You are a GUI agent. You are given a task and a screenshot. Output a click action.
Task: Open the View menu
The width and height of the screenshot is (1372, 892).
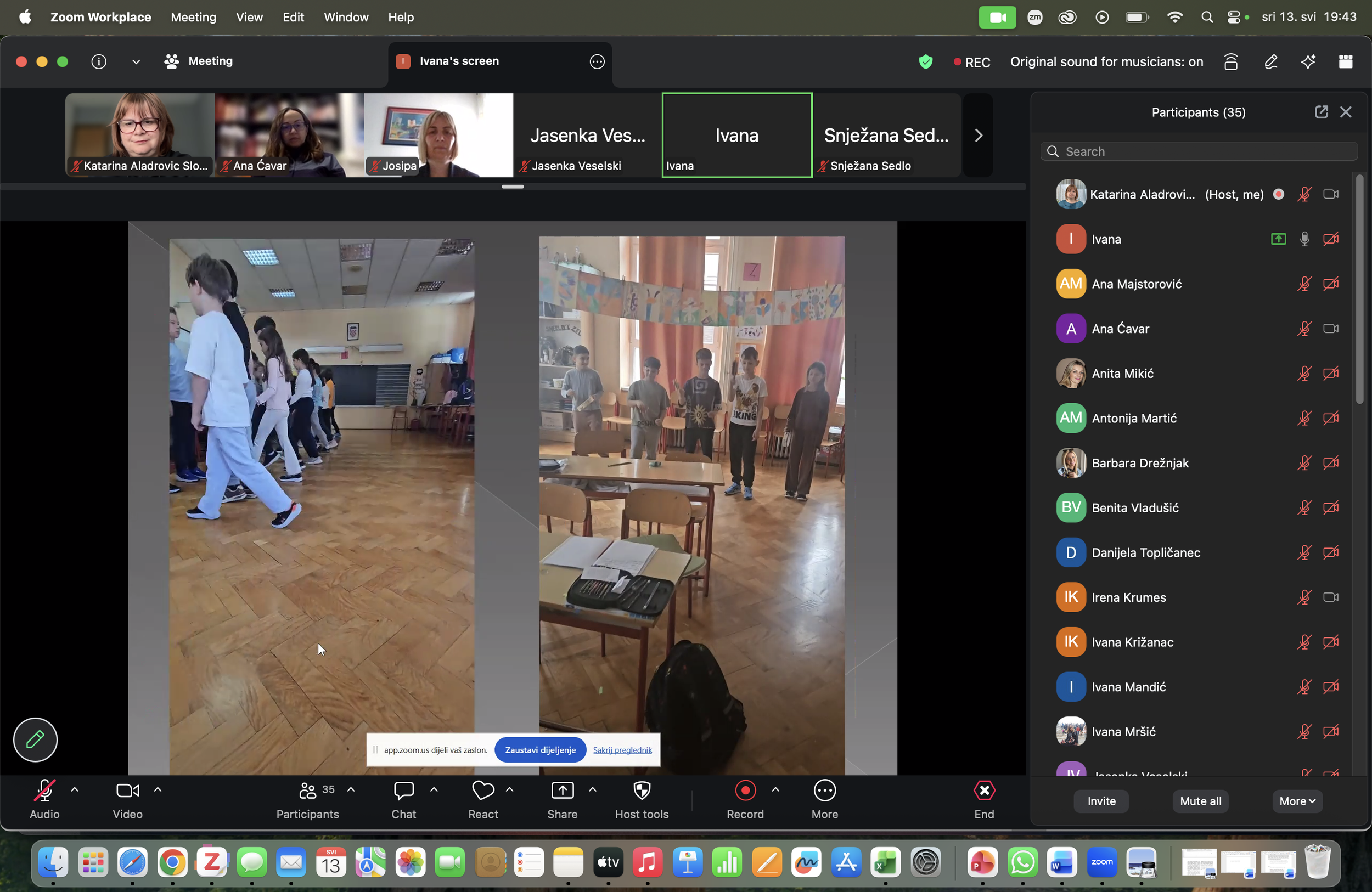tap(249, 18)
